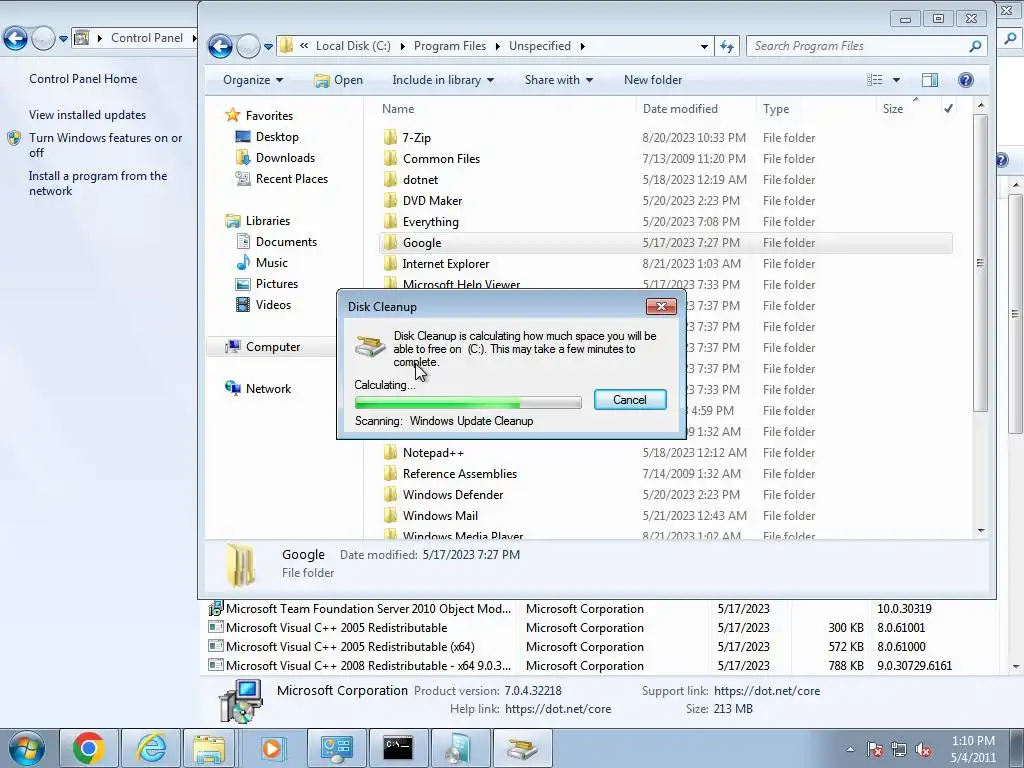
Task: Click Control Panel Home link
Action: pos(83,78)
